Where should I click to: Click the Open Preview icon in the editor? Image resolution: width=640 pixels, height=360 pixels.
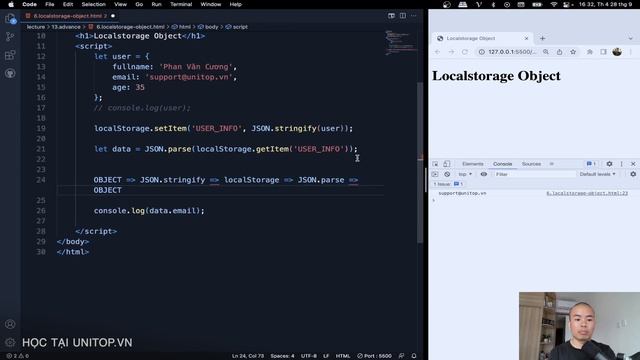pyautogui.click(x=391, y=16)
